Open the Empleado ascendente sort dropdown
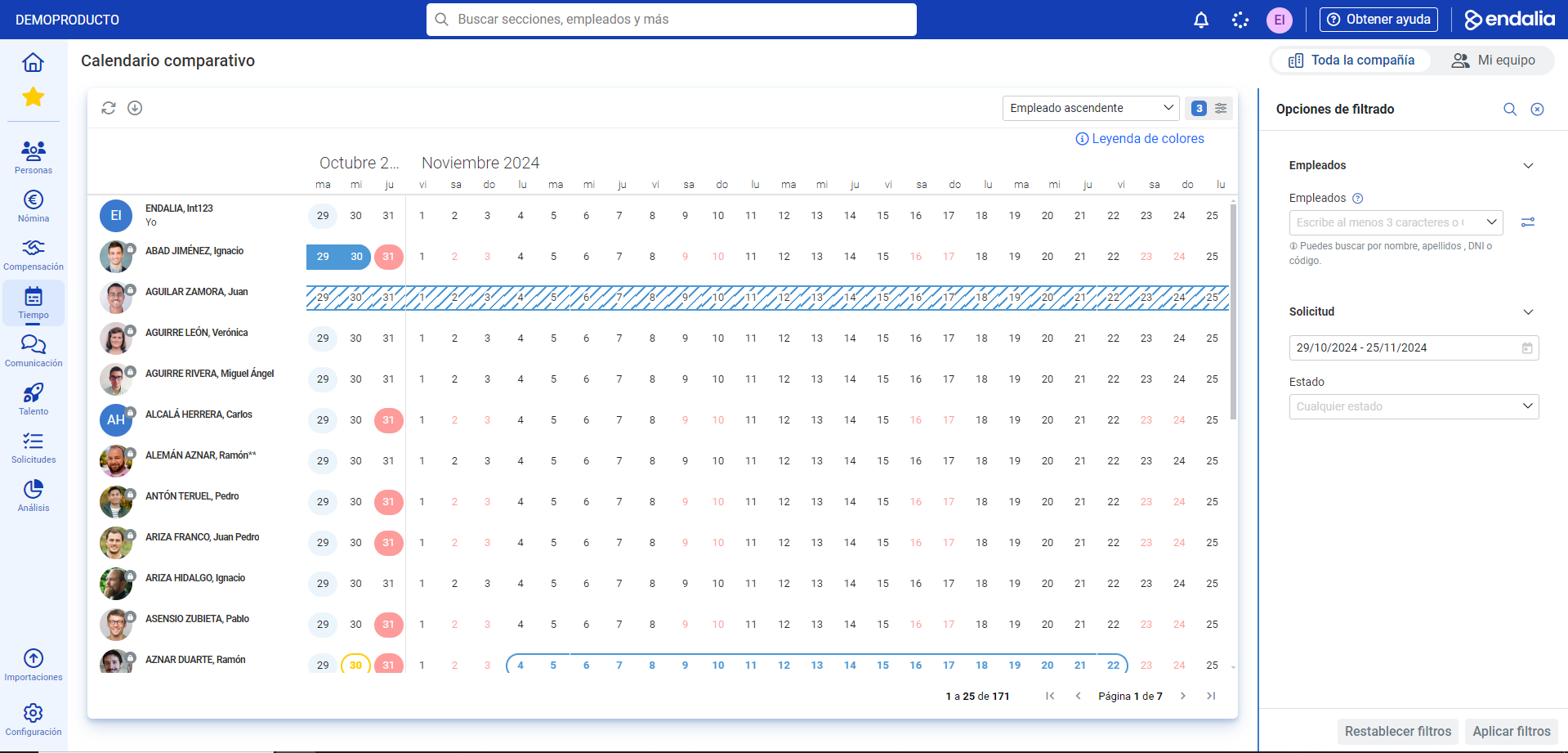Viewport: 1568px width, 753px height. (1091, 108)
